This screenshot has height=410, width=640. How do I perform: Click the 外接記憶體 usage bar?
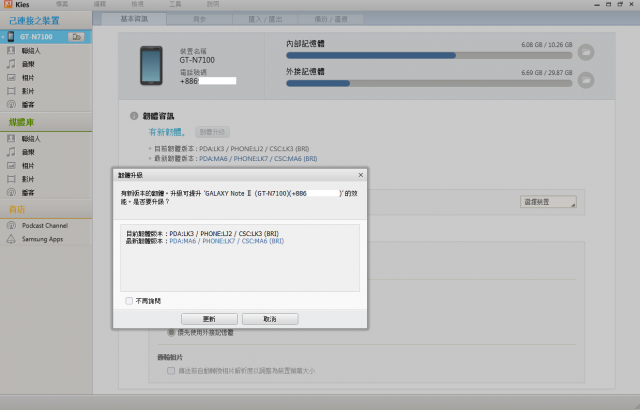click(429, 83)
